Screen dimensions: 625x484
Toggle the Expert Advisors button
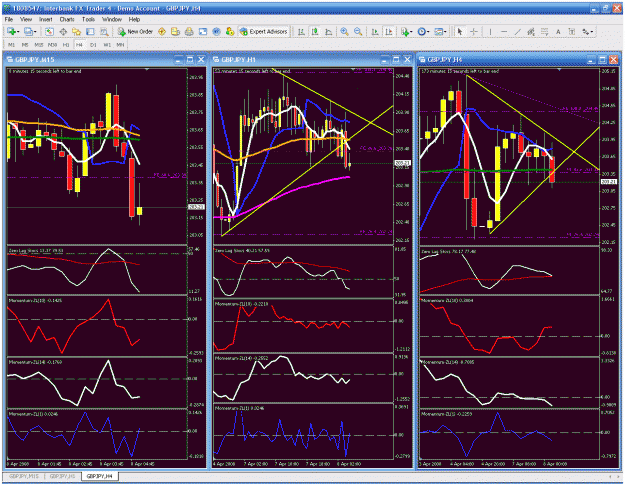(x=263, y=31)
